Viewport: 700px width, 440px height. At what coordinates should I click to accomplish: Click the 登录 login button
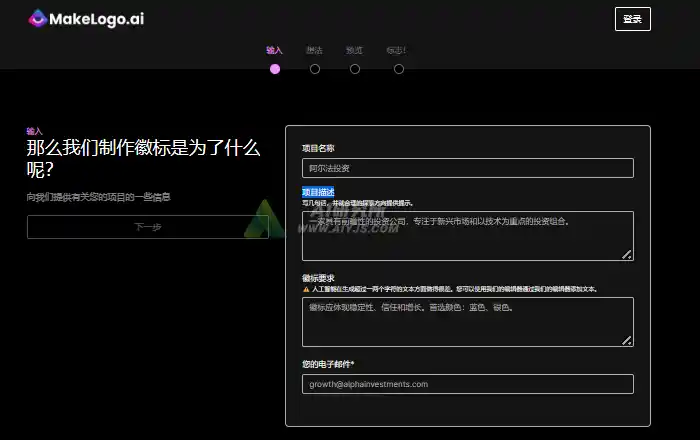(x=632, y=19)
